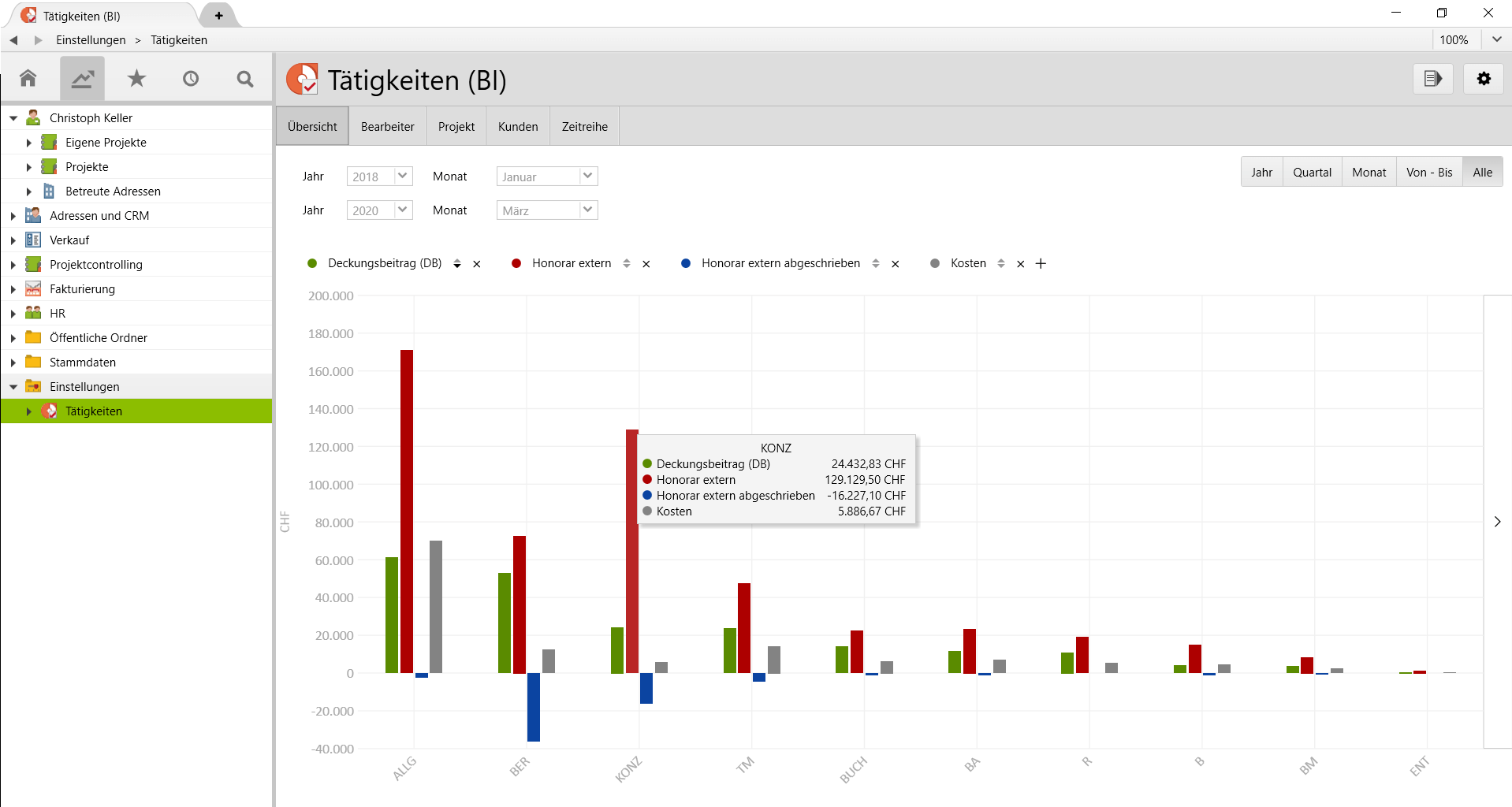Switch to the Zeitreihe tab
Screen dimensions: 1512x807
[583, 126]
